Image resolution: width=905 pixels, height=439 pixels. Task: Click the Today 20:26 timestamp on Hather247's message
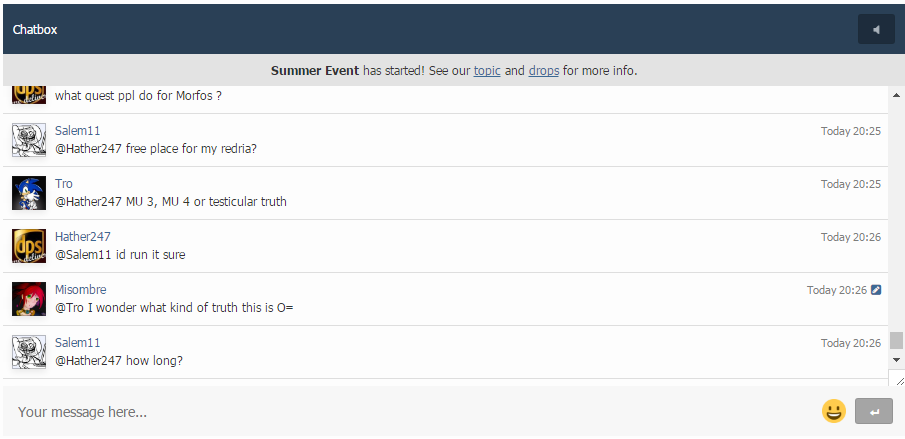[x=850, y=237]
